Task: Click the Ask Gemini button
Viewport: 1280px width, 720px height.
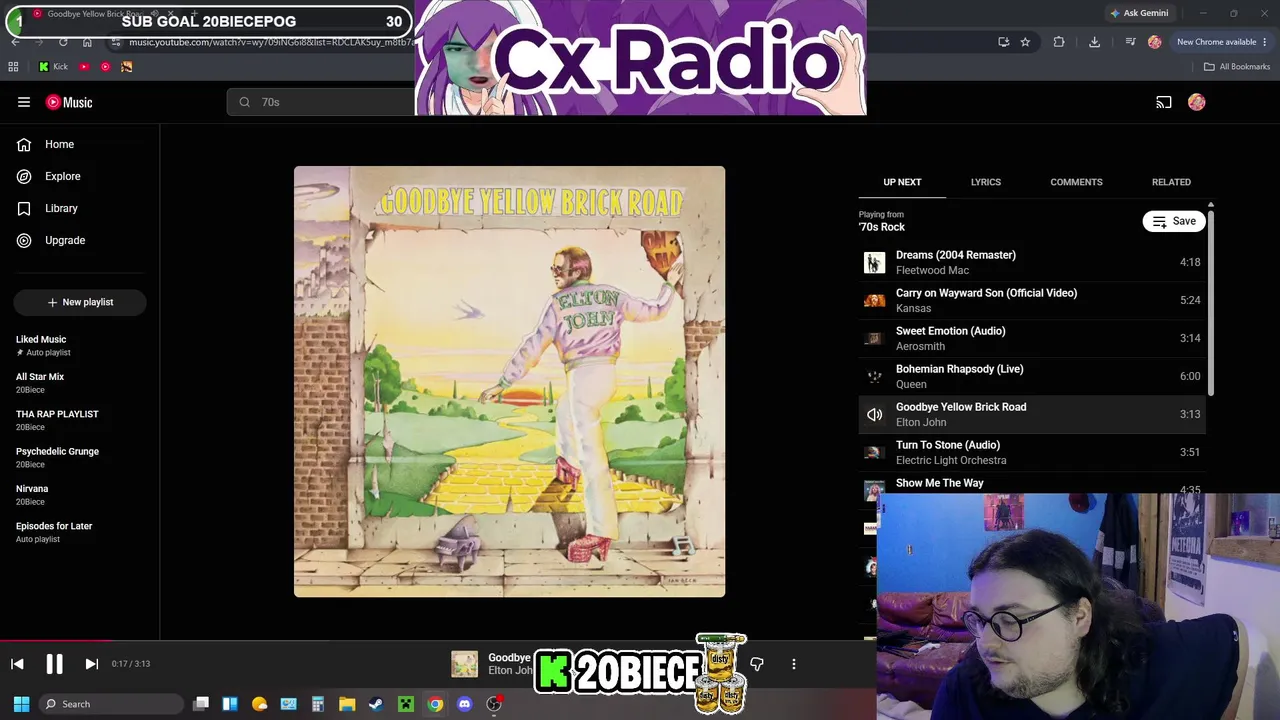Action: point(1139,13)
